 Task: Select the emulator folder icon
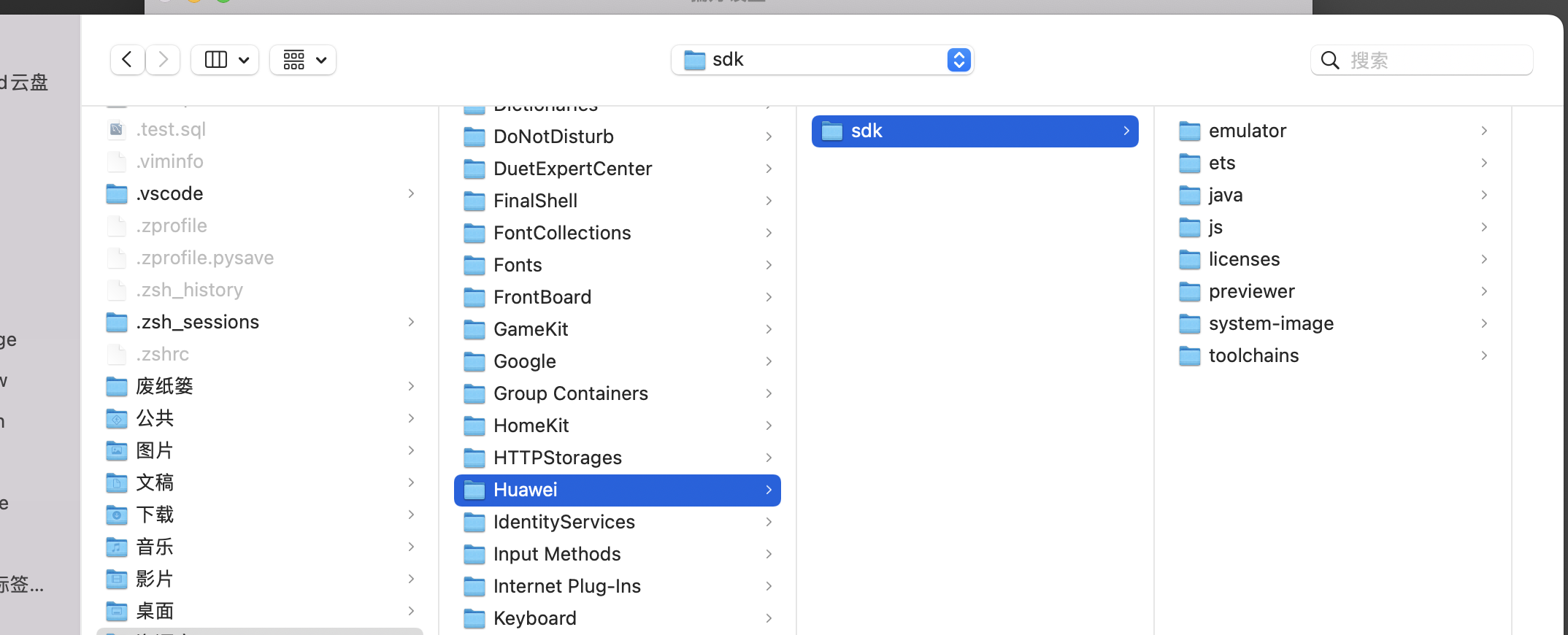click(1190, 131)
